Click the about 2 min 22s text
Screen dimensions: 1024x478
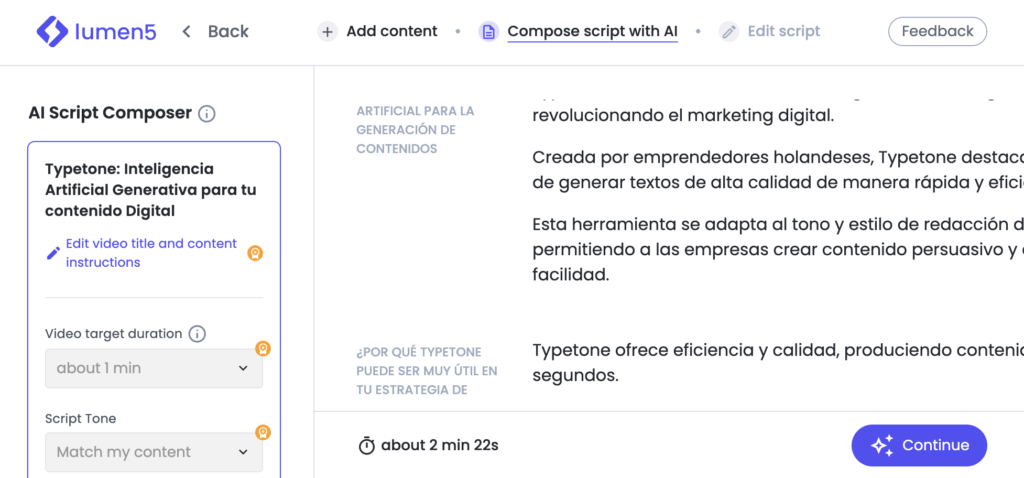[x=440, y=446]
